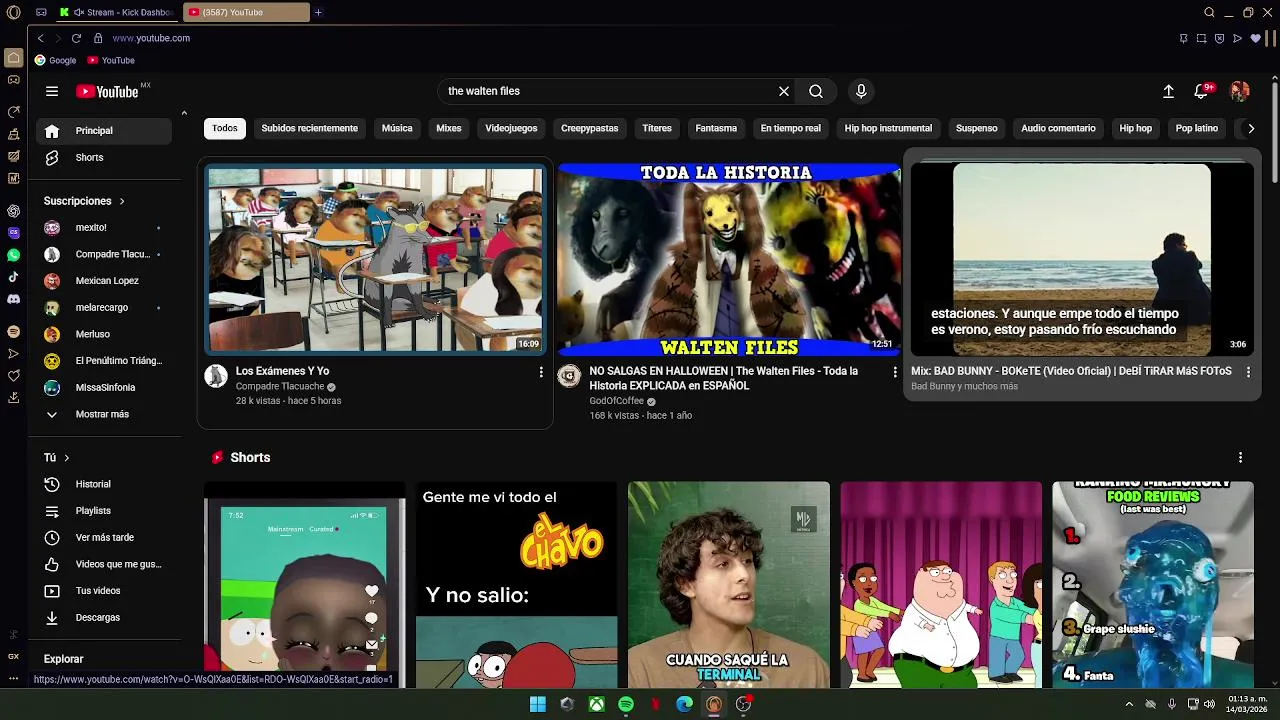This screenshot has width=1280, height=720.
Task: Open Discord from the Opera sidebar
Action: tap(13, 299)
